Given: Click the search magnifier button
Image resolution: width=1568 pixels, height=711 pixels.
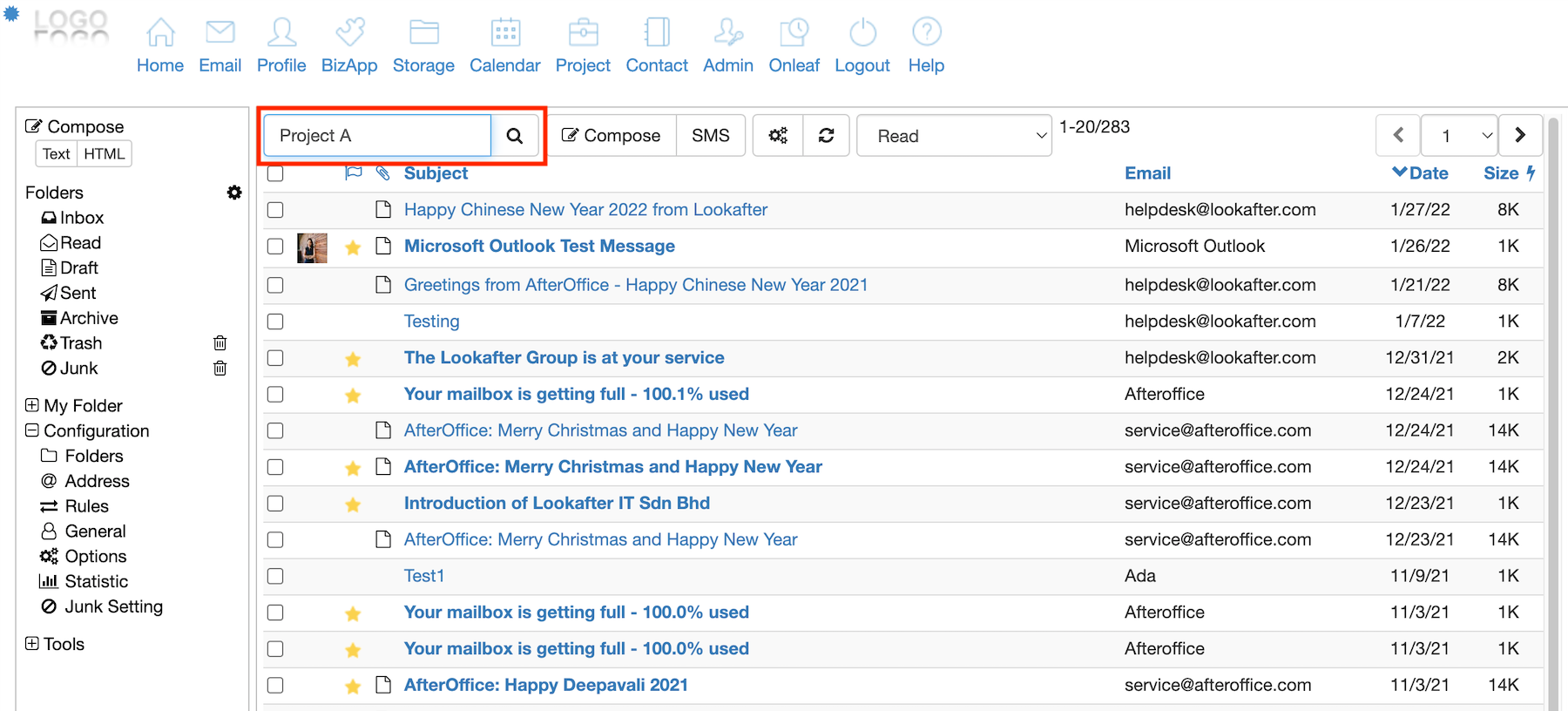Looking at the screenshot, I should tap(515, 136).
